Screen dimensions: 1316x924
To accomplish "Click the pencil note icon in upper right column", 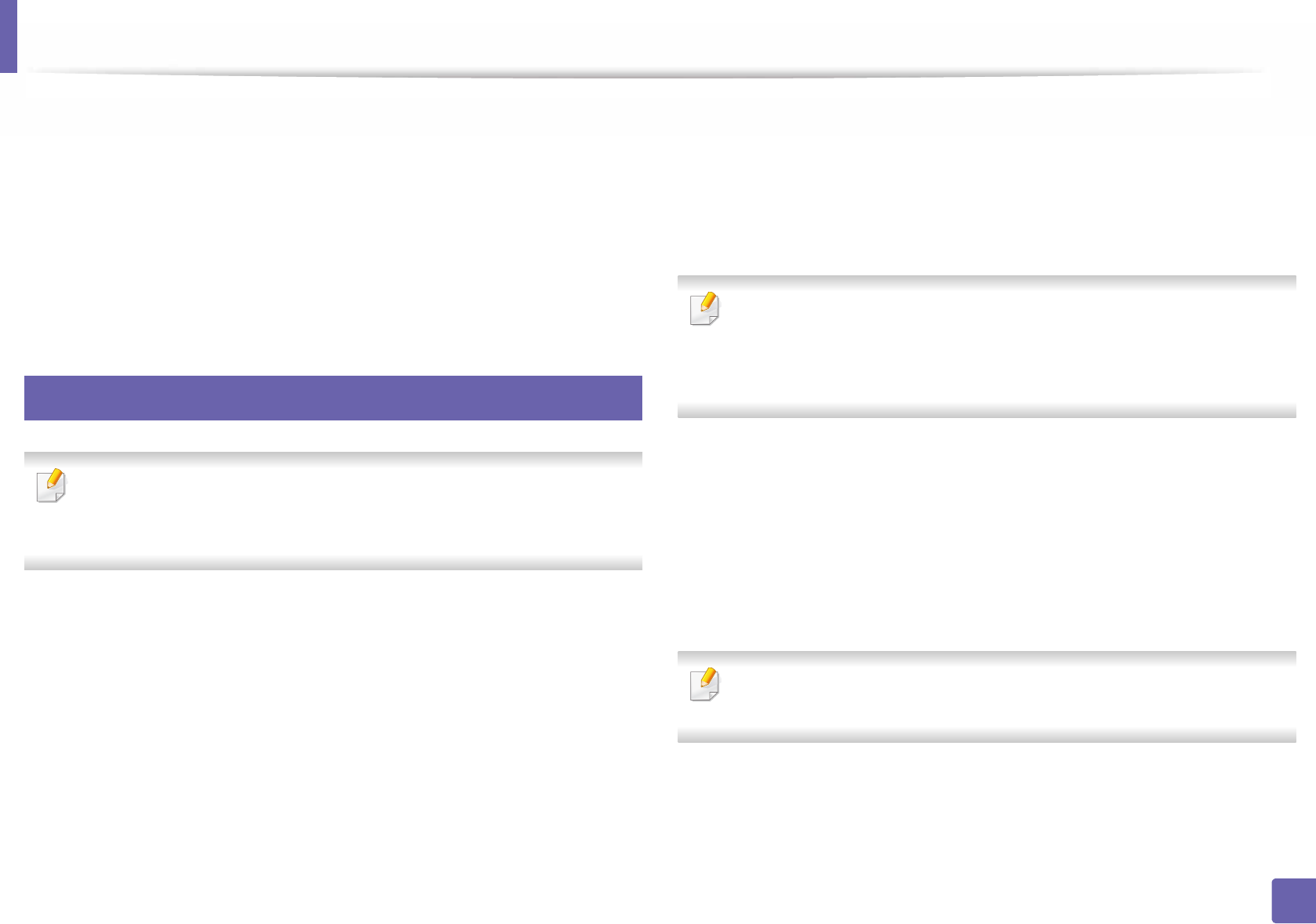I will pos(704,309).
